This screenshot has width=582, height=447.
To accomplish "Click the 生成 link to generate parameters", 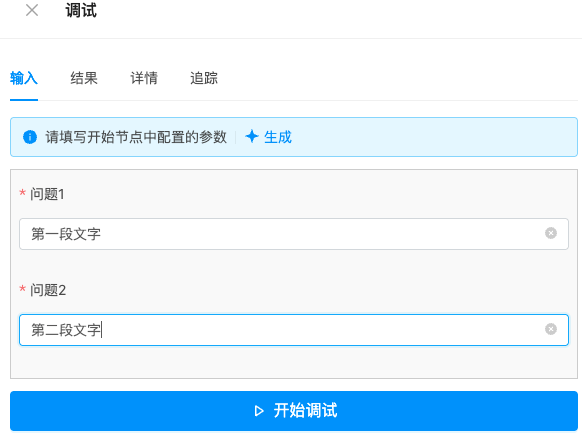I will click(278, 137).
